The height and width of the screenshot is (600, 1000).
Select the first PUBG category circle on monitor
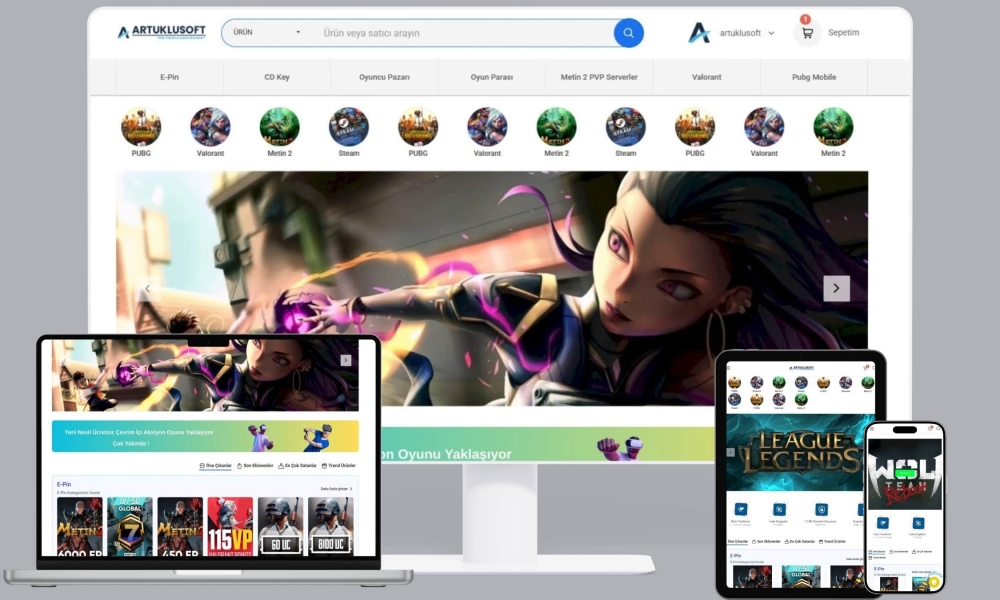pos(141,127)
